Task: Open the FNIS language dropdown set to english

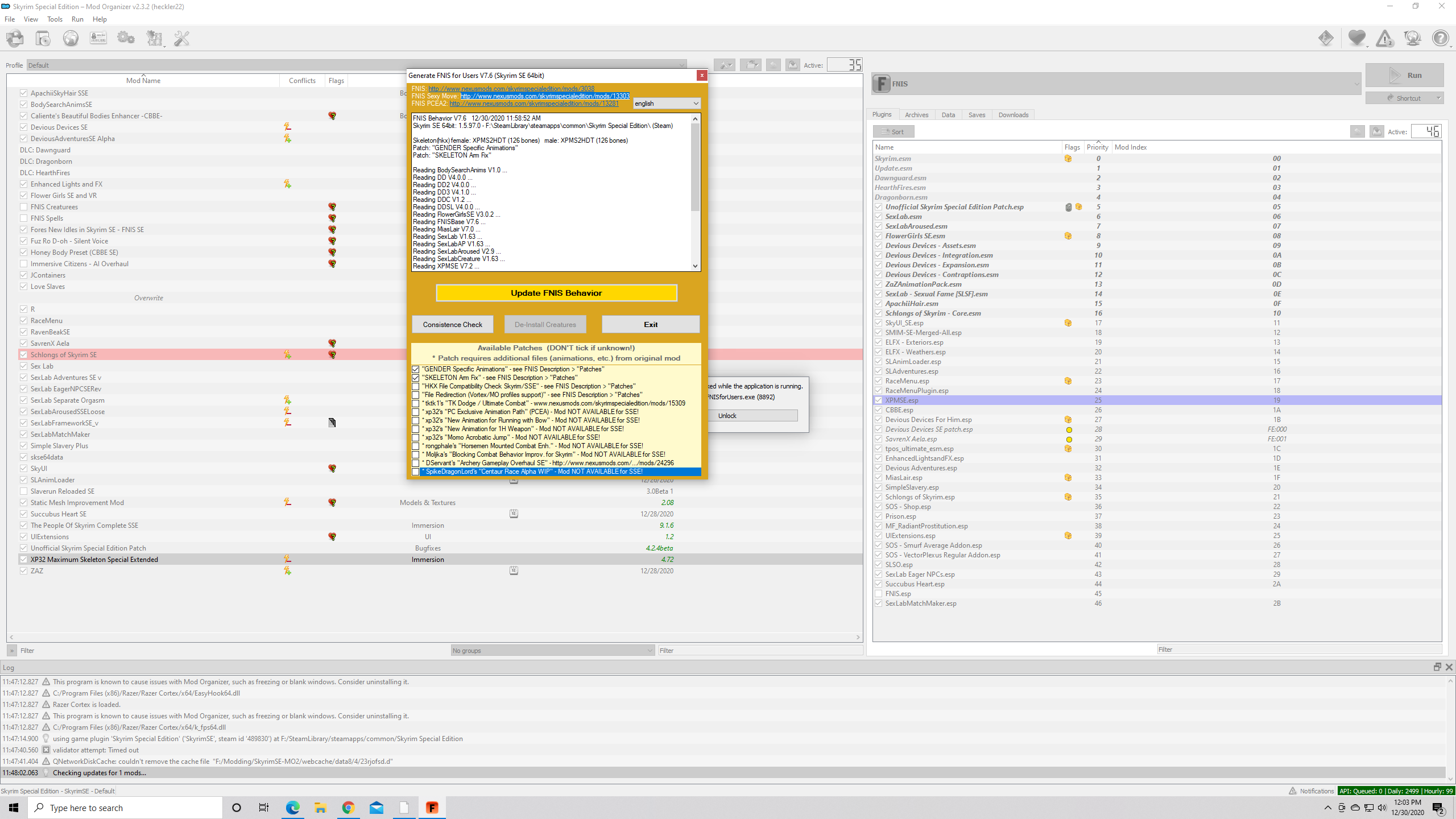Action: (667, 104)
